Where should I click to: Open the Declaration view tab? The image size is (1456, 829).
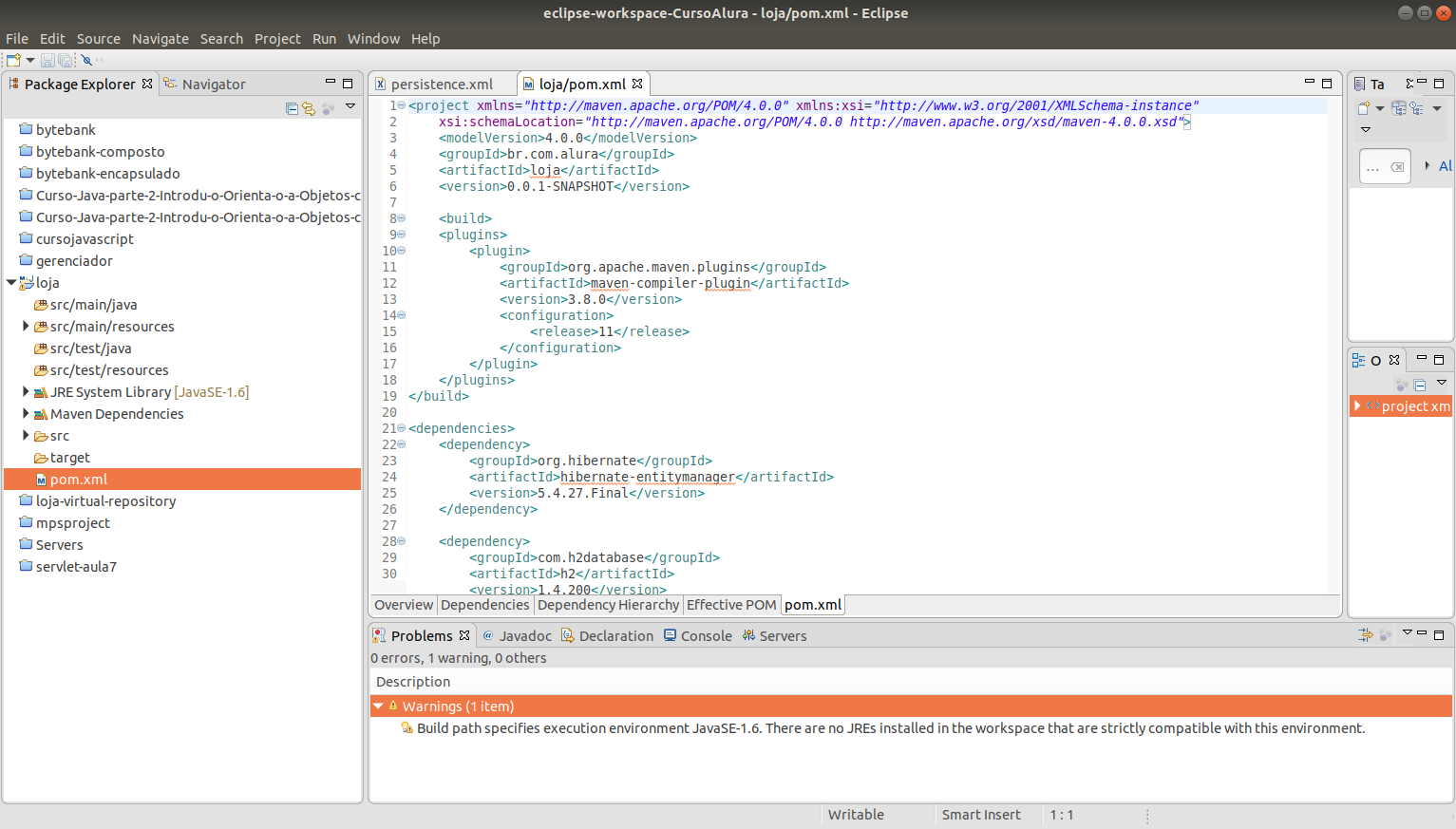[608, 636]
